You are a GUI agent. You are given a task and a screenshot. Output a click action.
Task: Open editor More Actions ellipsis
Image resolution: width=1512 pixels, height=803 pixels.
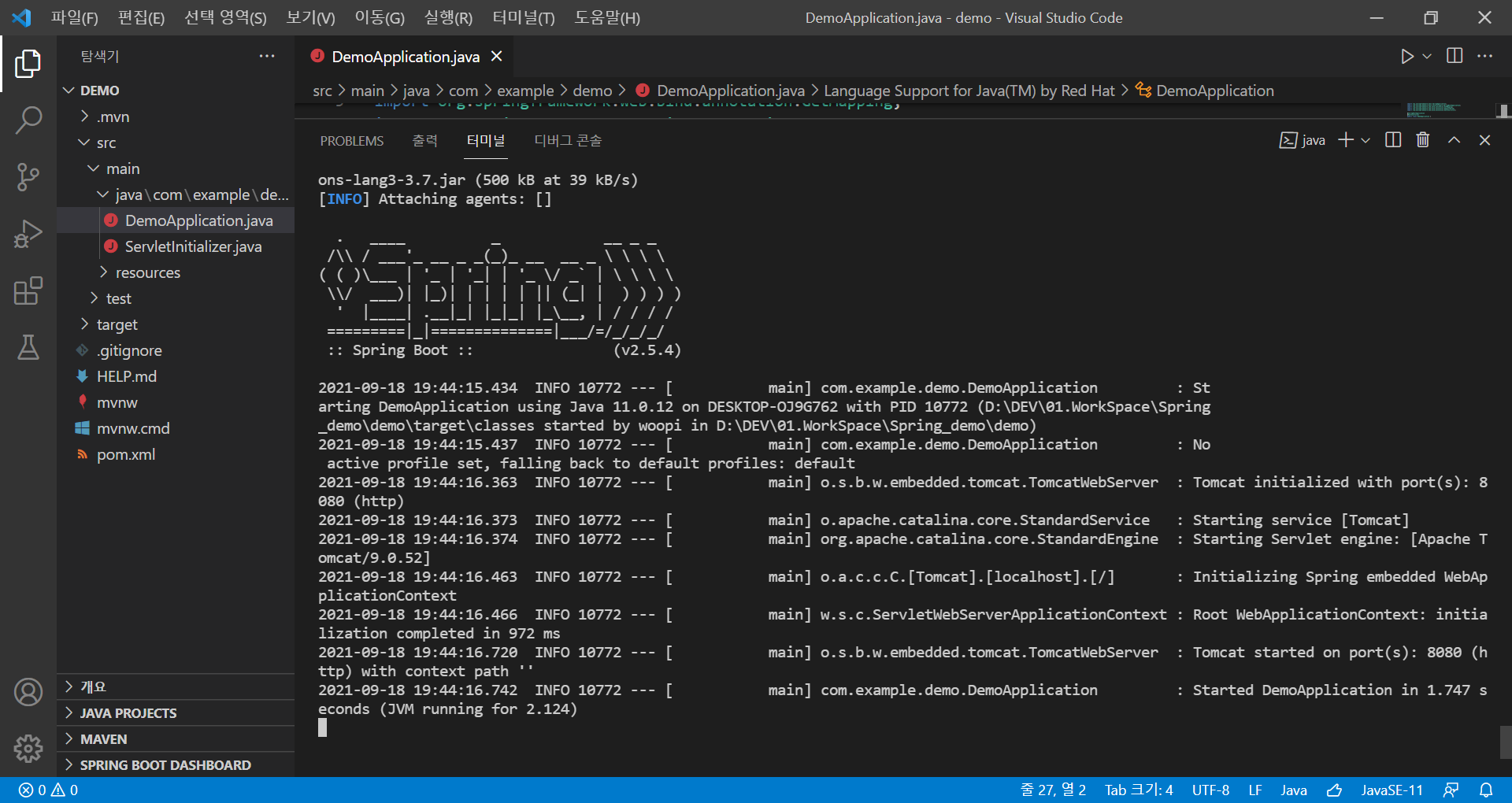(x=1484, y=56)
